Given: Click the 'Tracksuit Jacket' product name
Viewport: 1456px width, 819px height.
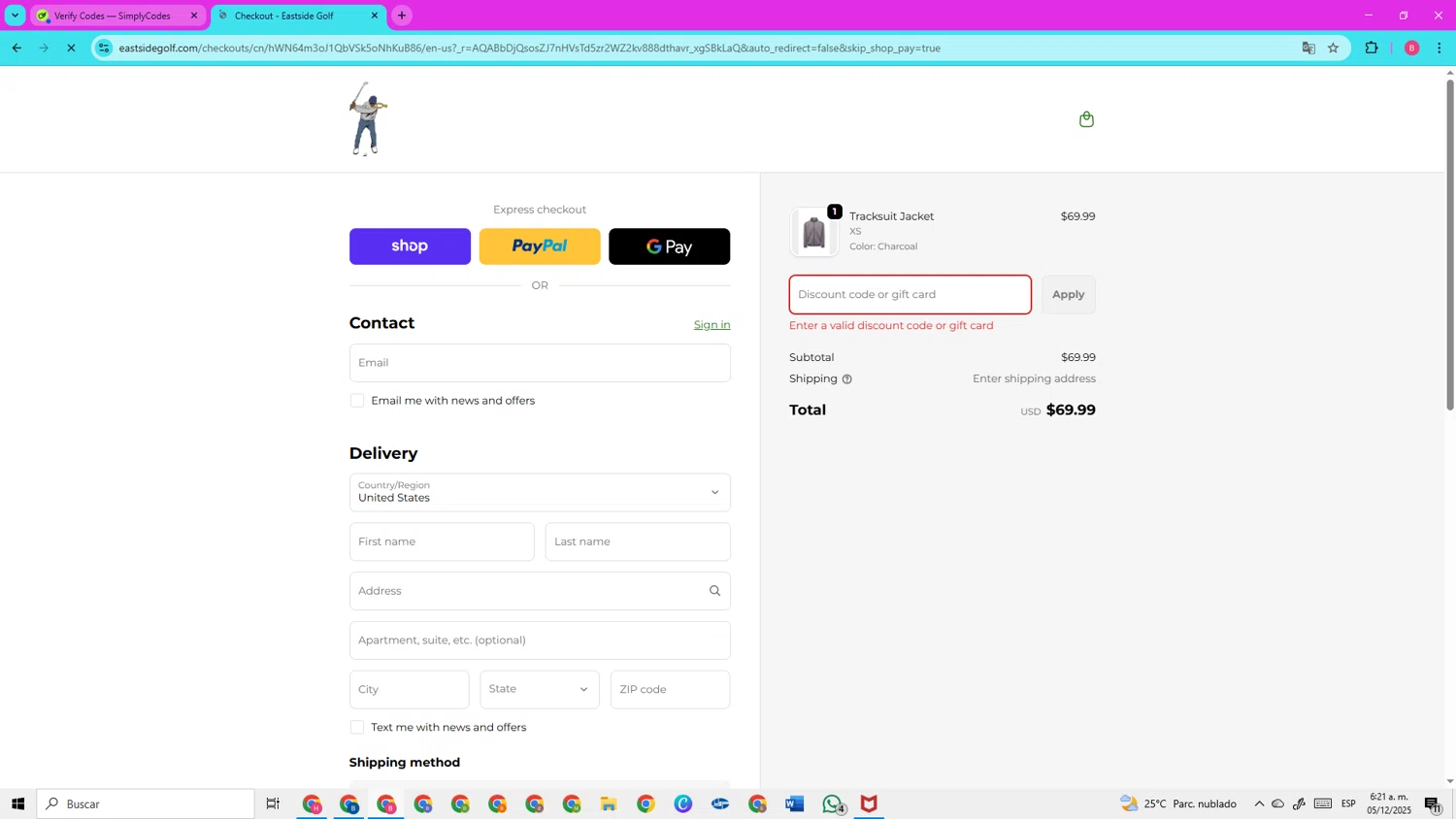Looking at the screenshot, I should [891, 216].
